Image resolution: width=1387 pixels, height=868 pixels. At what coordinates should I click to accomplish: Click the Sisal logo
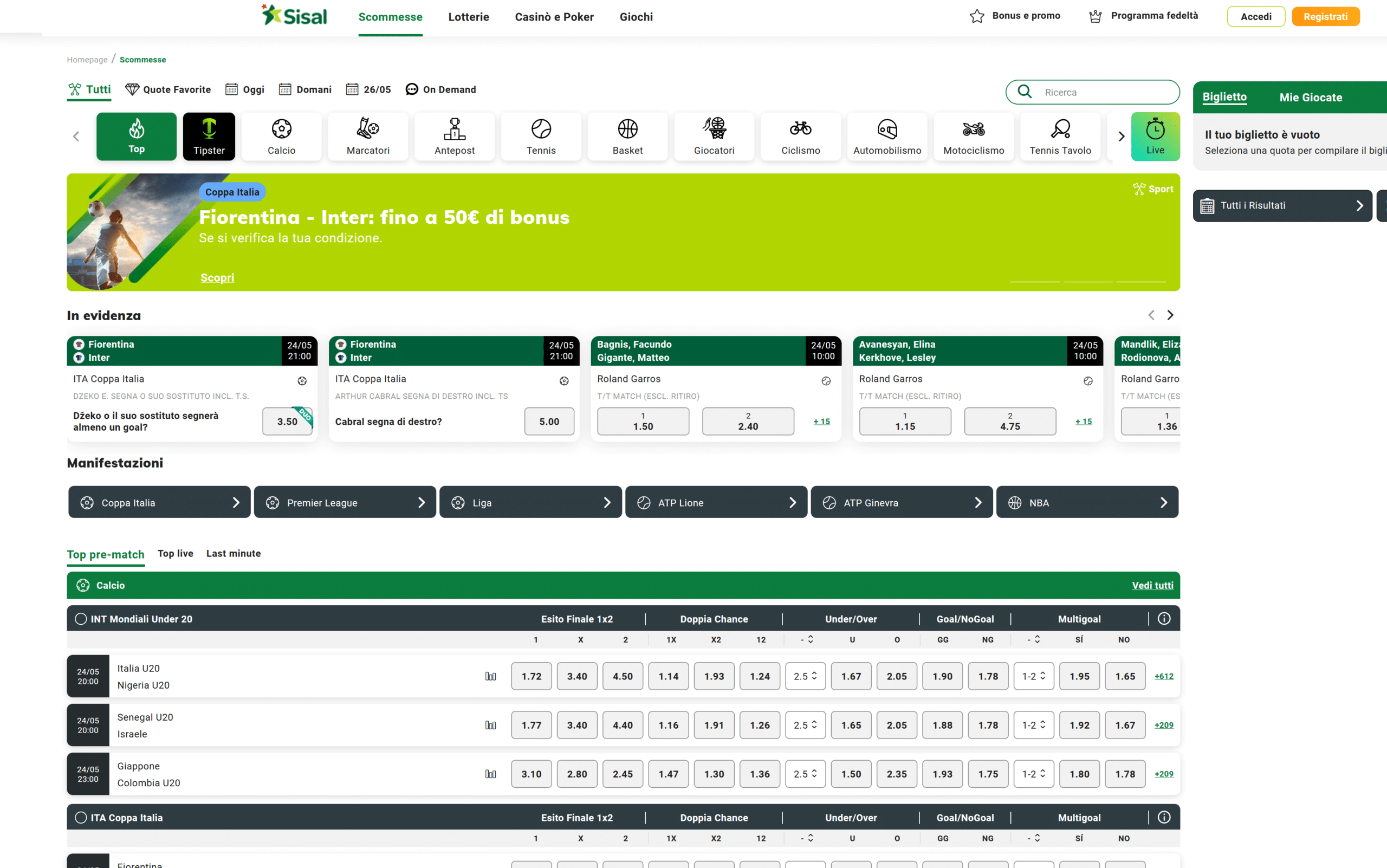point(294,16)
